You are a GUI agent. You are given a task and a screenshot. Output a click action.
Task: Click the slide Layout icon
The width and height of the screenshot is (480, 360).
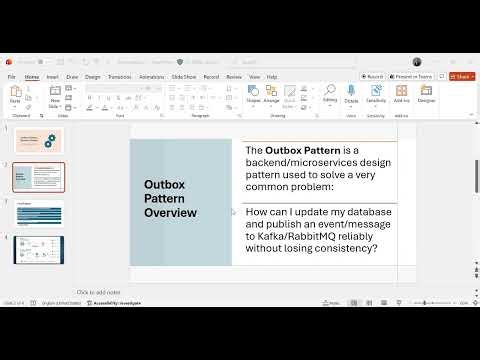pyautogui.click(x=69, y=88)
